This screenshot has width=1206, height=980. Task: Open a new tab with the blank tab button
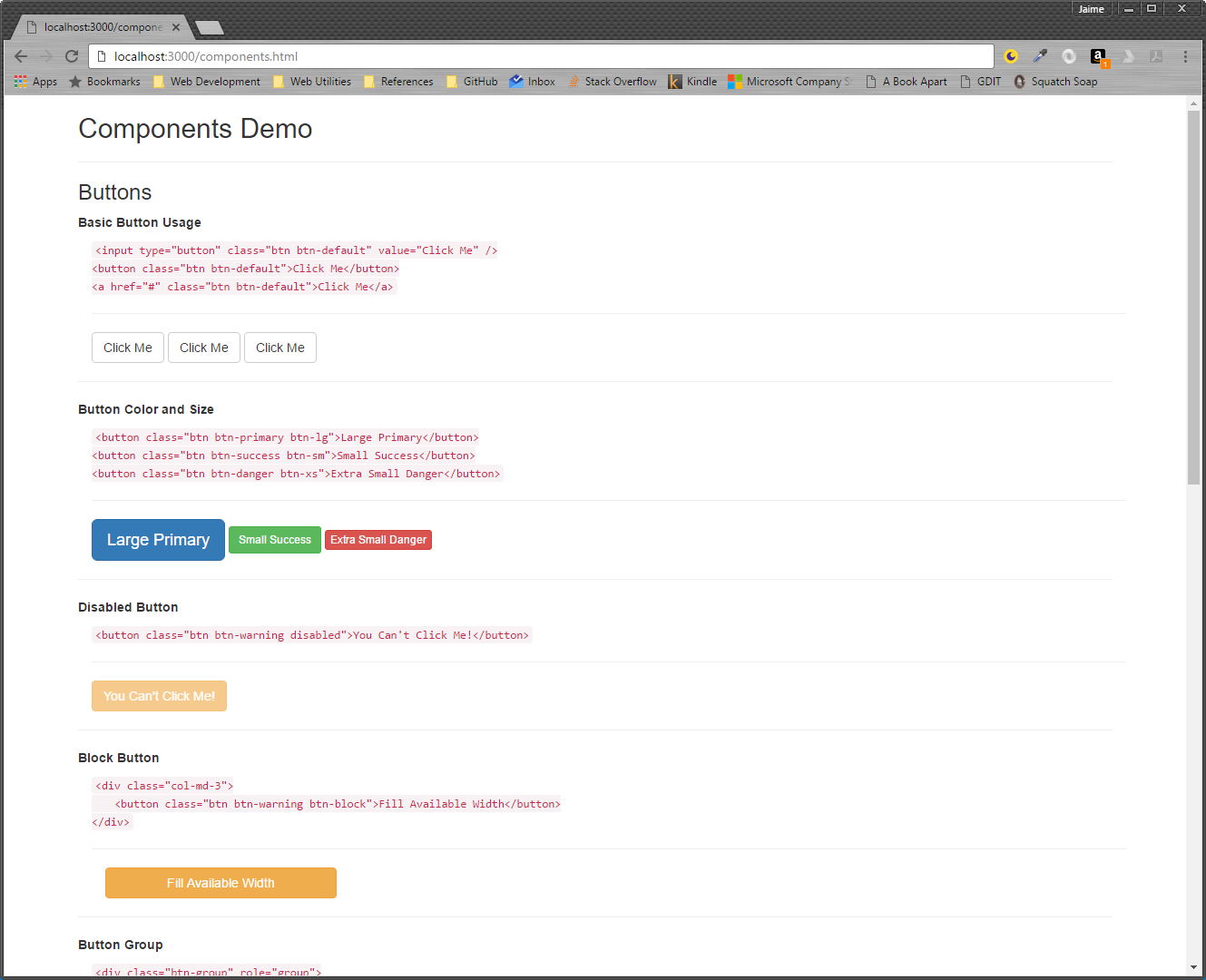(210, 28)
